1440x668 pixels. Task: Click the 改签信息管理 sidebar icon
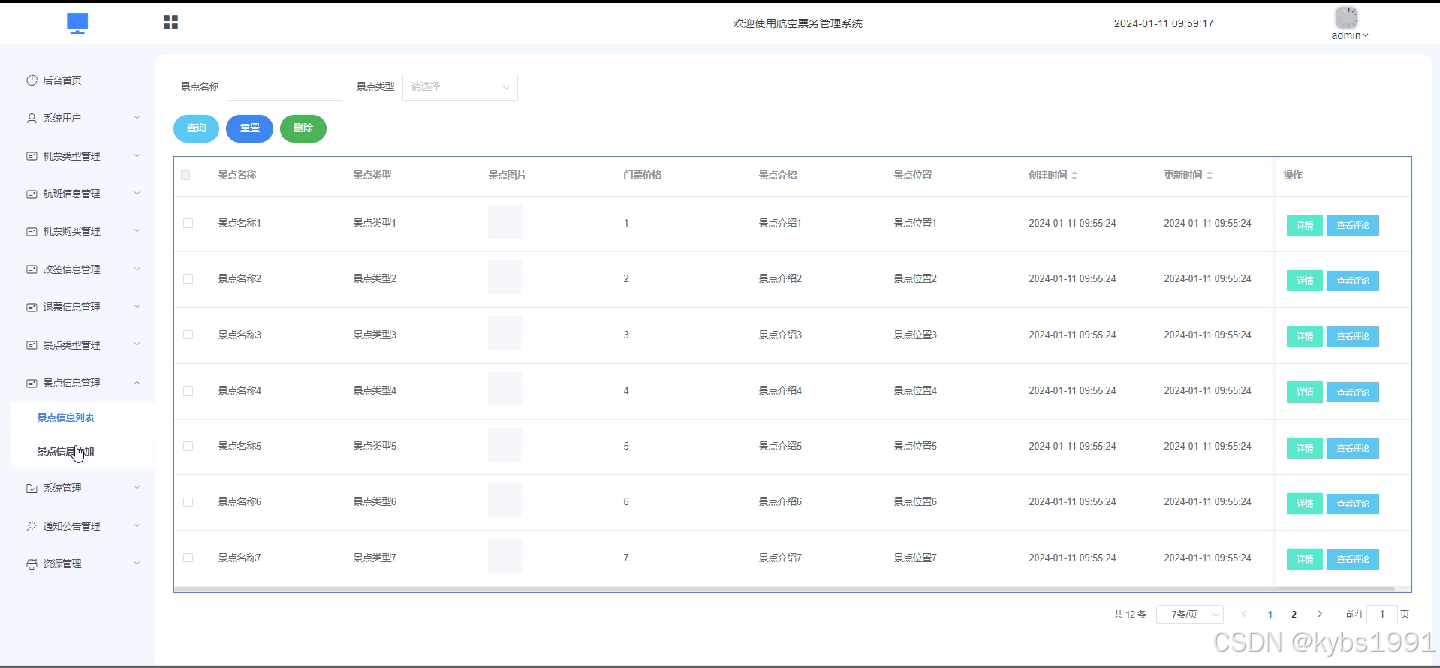click(x=32, y=269)
